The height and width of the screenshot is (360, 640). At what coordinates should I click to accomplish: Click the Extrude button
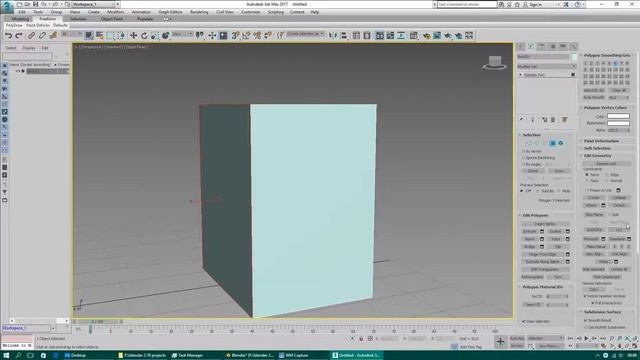pyautogui.click(x=530, y=231)
